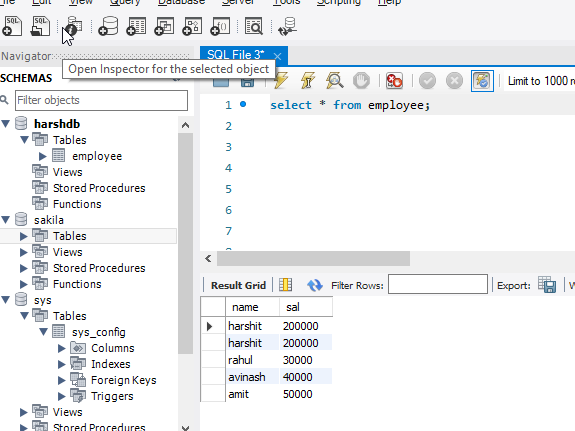Image resolution: width=575 pixels, height=431 pixels.
Task: Expand the employee table node
Action: click(43, 156)
